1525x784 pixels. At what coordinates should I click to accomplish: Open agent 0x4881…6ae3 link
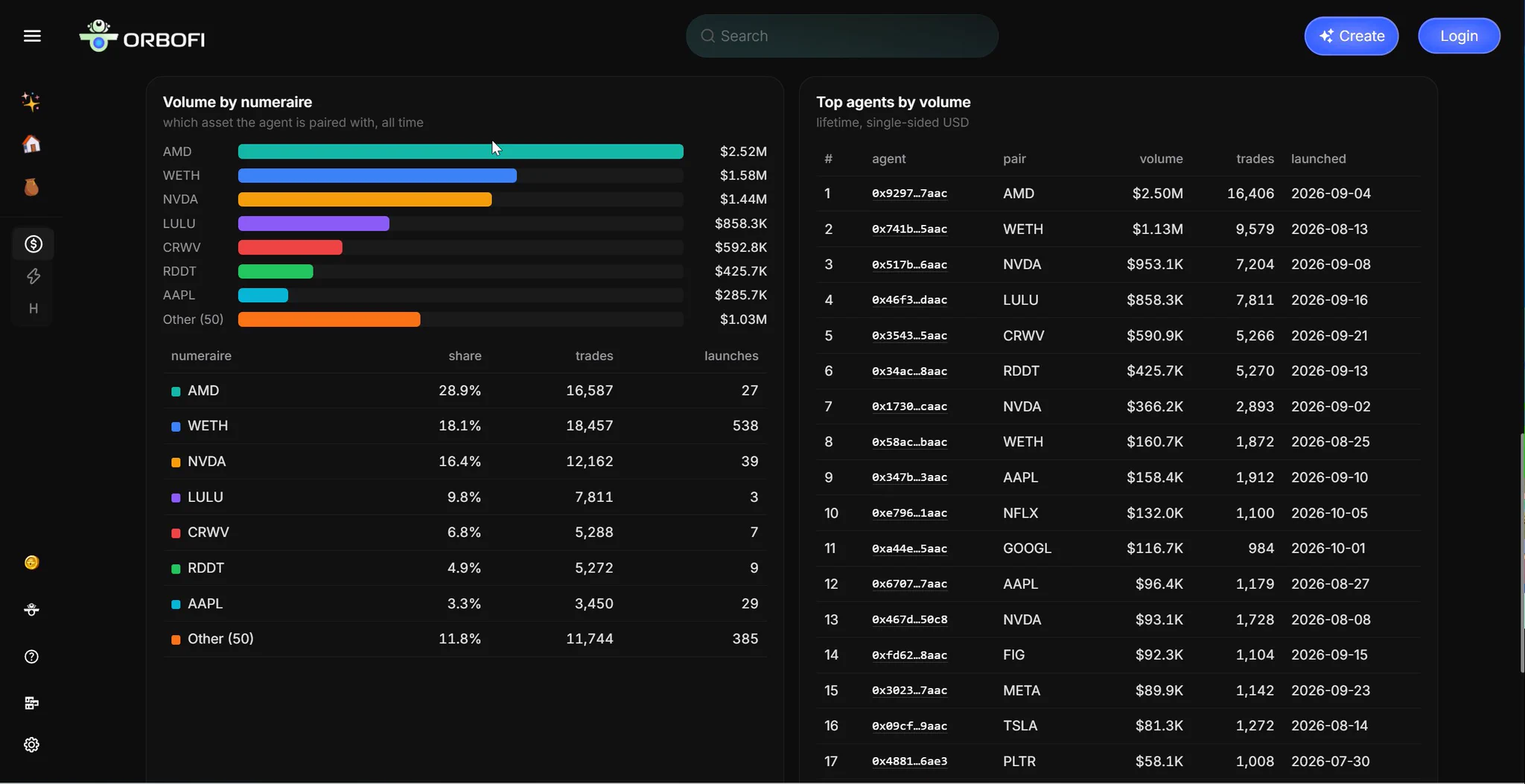(909, 761)
